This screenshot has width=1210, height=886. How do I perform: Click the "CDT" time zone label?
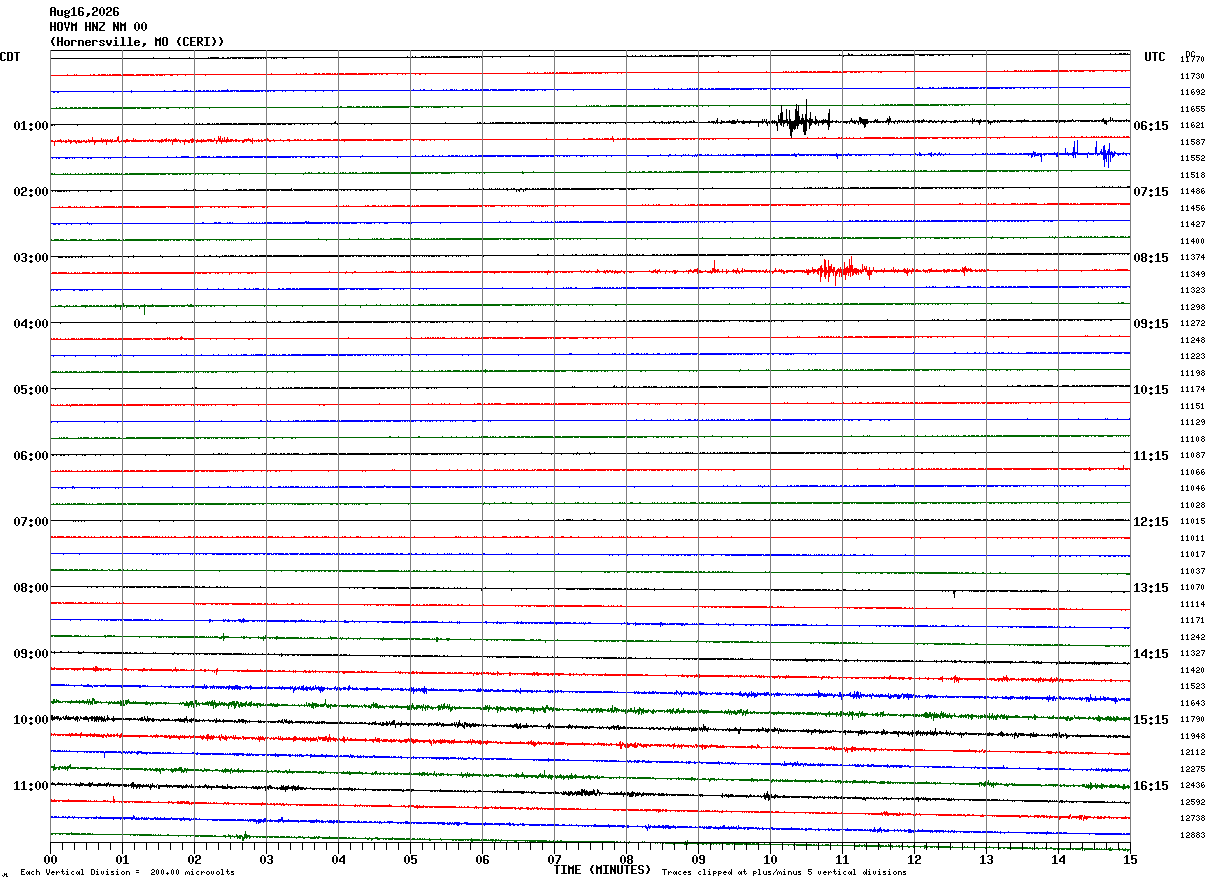tap(10, 57)
